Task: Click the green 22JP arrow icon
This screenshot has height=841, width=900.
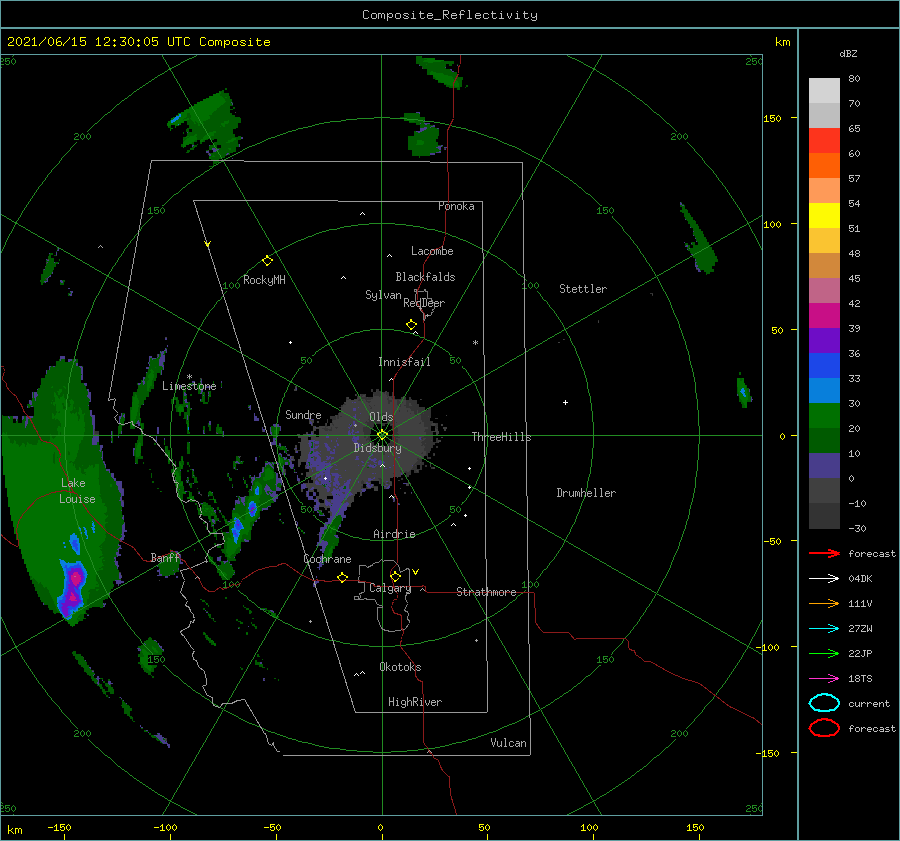Action: pyautogui.click(x=824, y=653)
